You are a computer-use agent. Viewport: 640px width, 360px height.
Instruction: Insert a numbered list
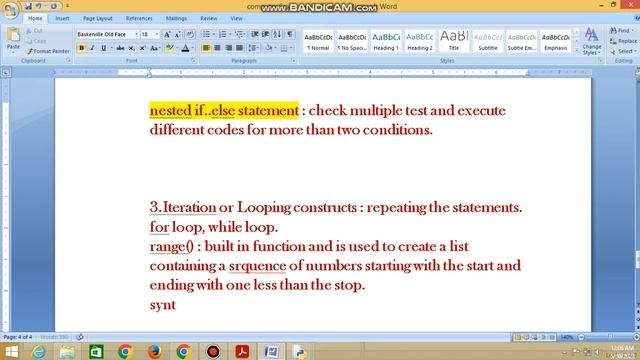click(x=222, y=34)
